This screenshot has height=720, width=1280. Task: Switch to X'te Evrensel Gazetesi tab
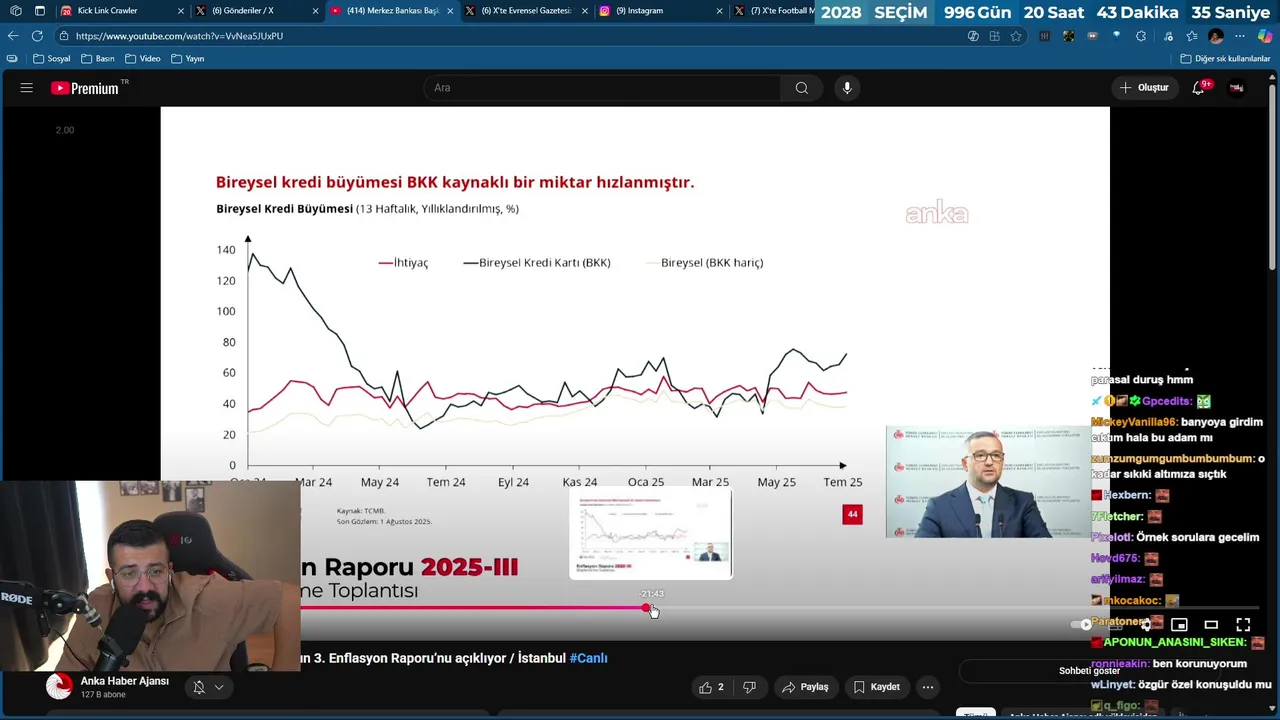click(525, 11)
